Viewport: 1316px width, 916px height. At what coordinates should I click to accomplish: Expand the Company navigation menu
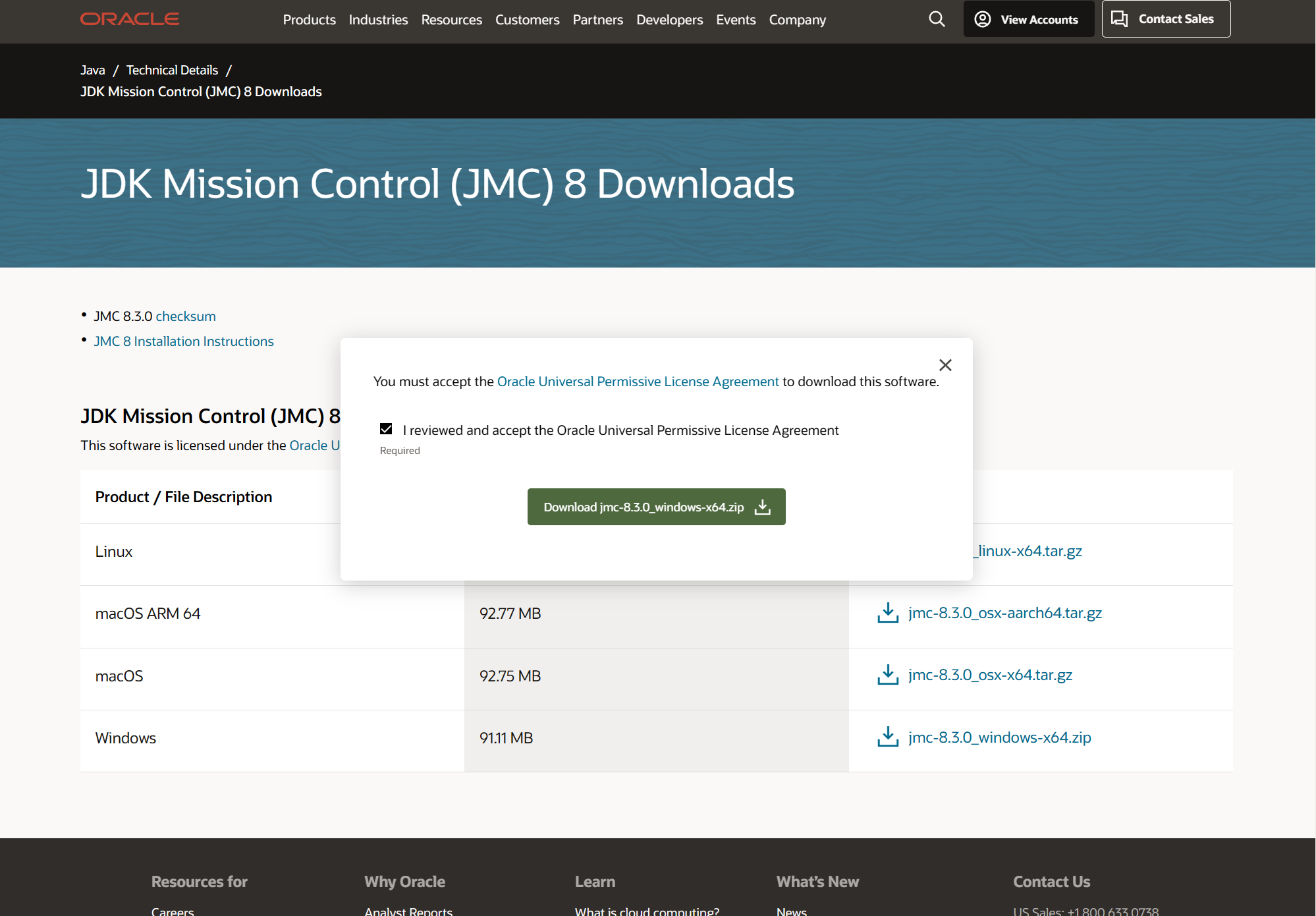pyautogui.click(x=797, y=20)
